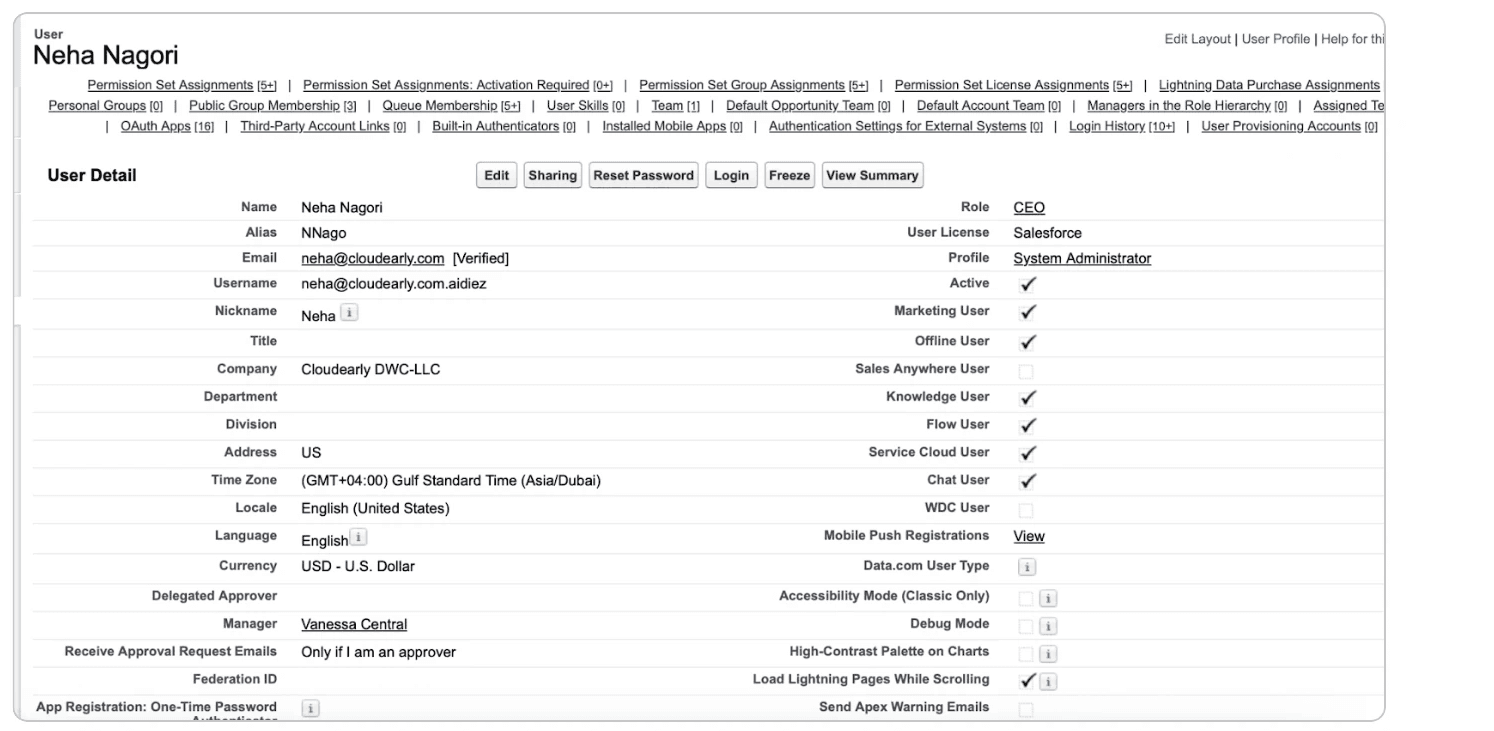Jump to Permission Set Assignments: Activation Required
The image size is (1494, 731).
(458, 85)
